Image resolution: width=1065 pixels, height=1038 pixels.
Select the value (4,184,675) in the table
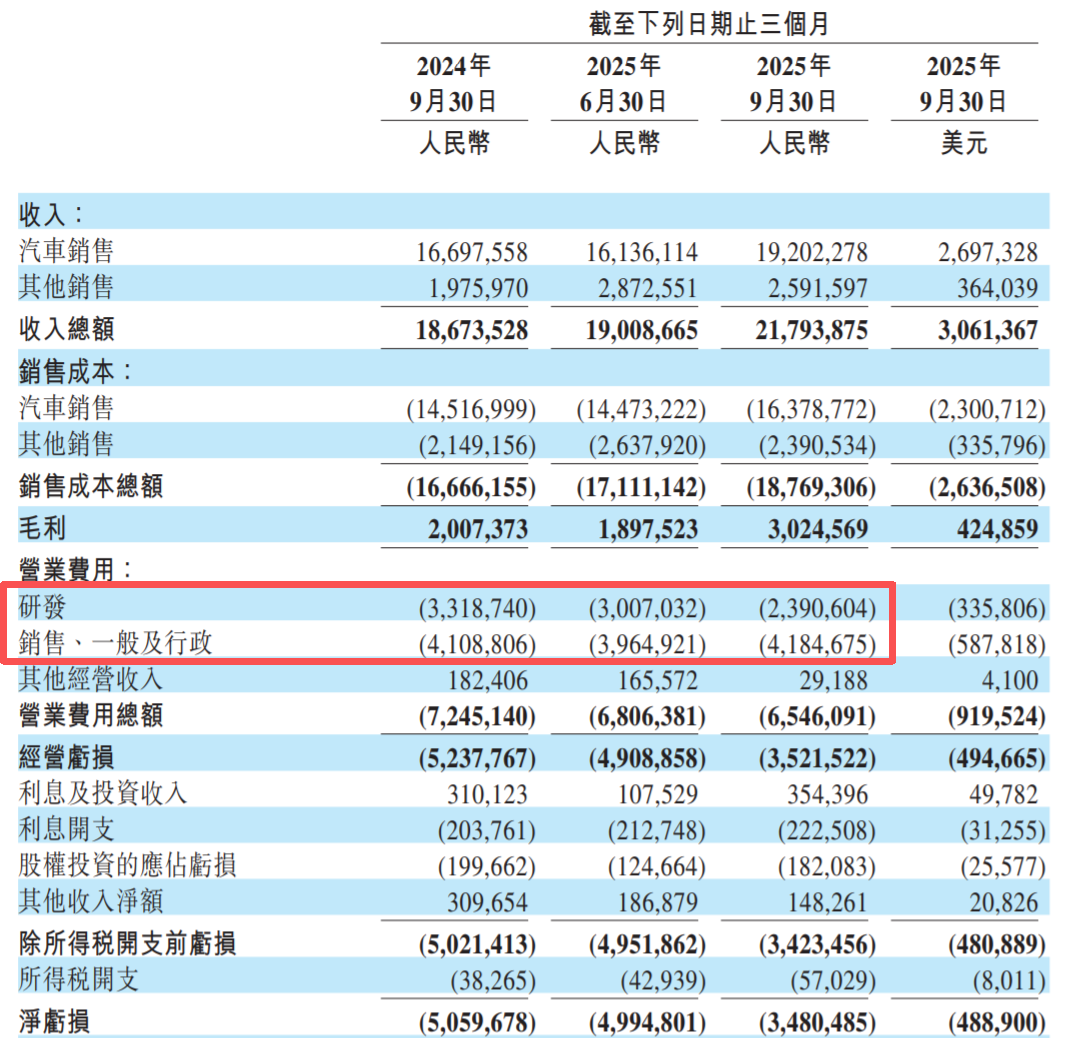(811, 645)
